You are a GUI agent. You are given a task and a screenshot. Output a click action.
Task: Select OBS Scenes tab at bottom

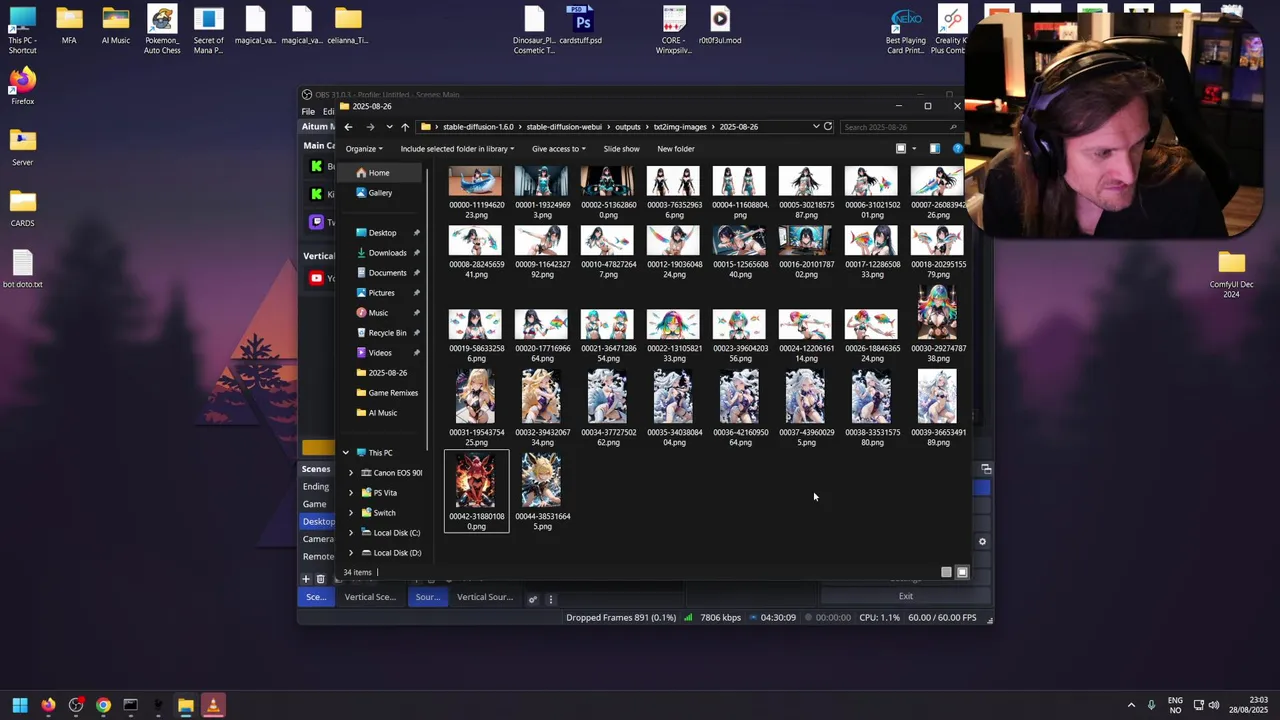click(315, 597)
